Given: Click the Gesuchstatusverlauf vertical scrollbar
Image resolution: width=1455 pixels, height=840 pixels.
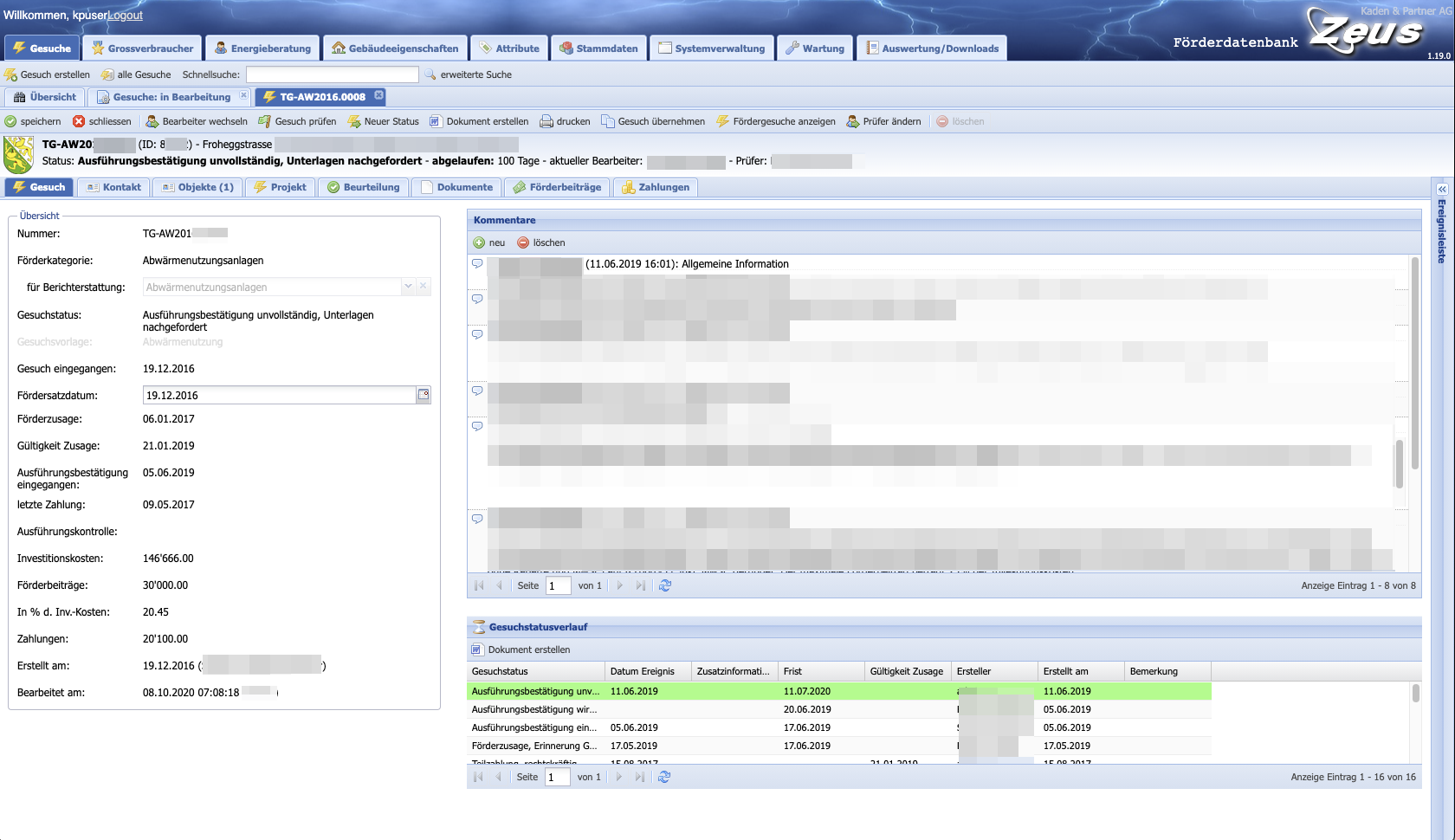Looking at the screenshot, I should [1416, 693].
